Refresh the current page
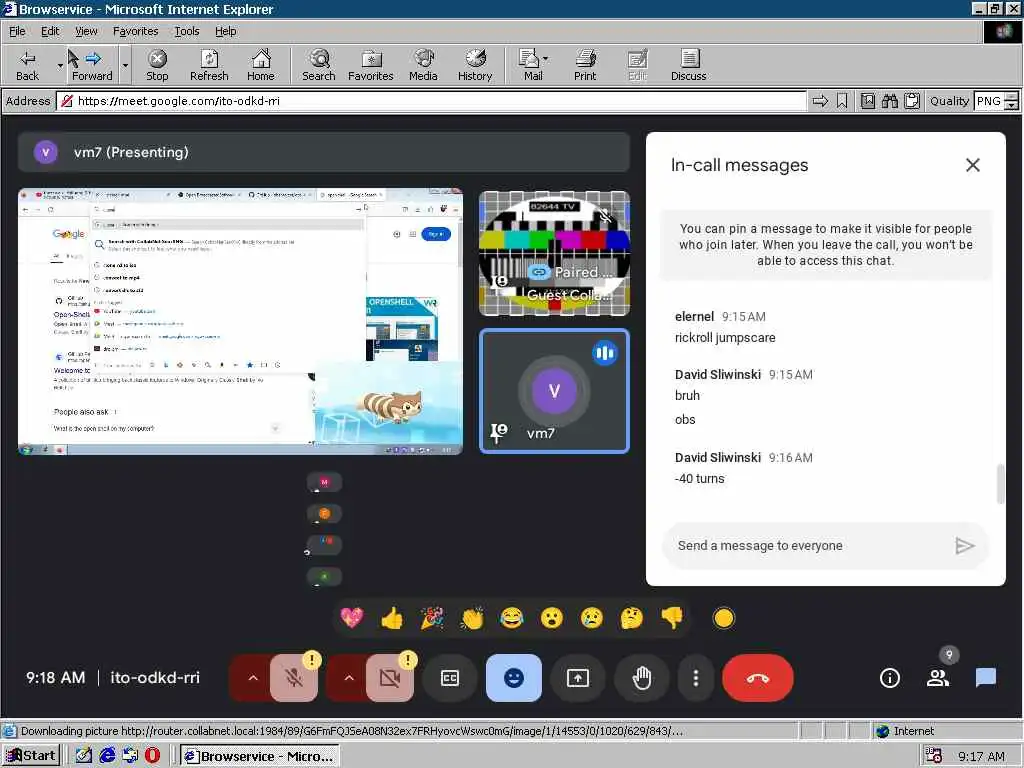The image size is (1024, 768). (x=209, y=65)
